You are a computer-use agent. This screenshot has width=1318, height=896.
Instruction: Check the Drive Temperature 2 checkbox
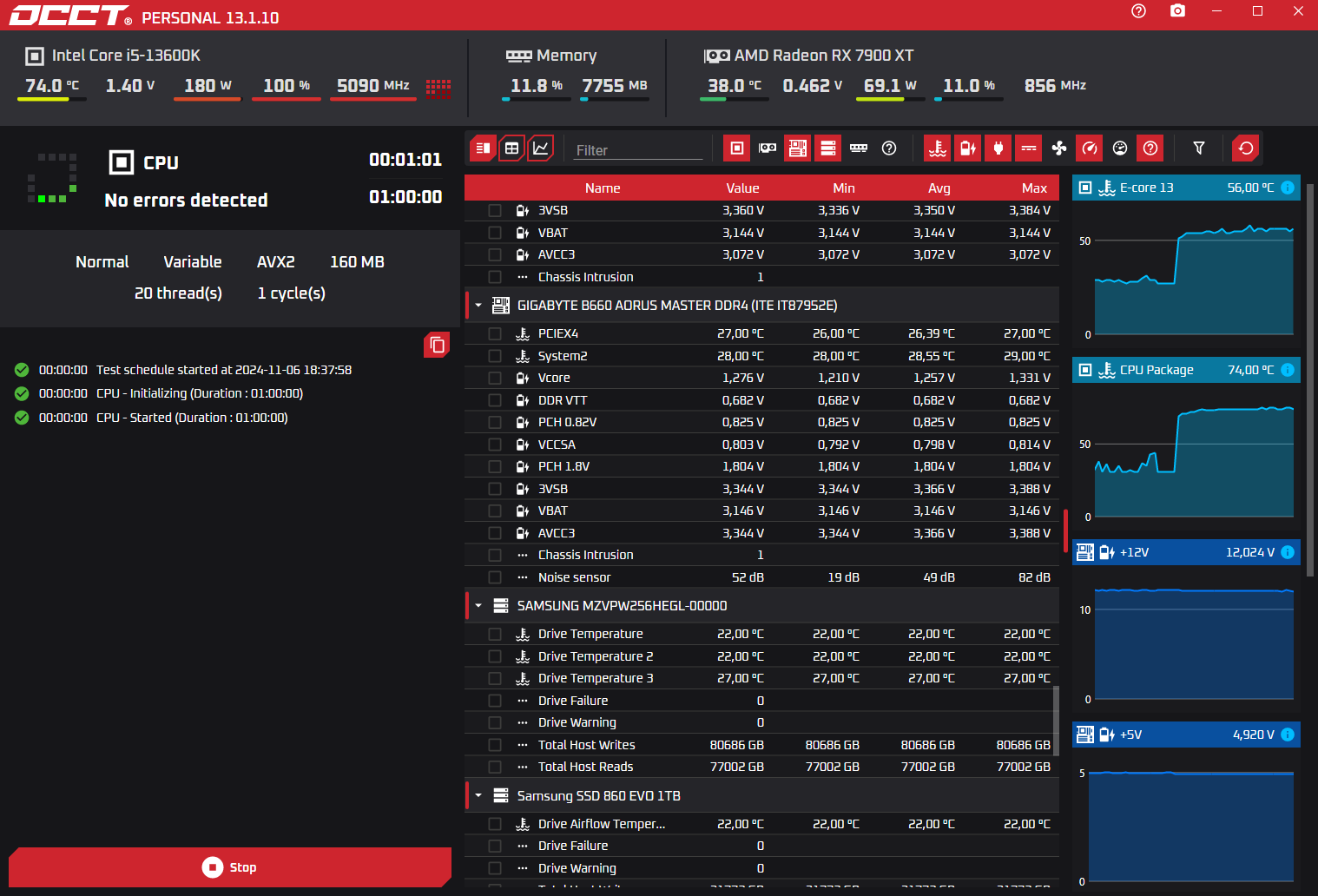pos(495,656)
